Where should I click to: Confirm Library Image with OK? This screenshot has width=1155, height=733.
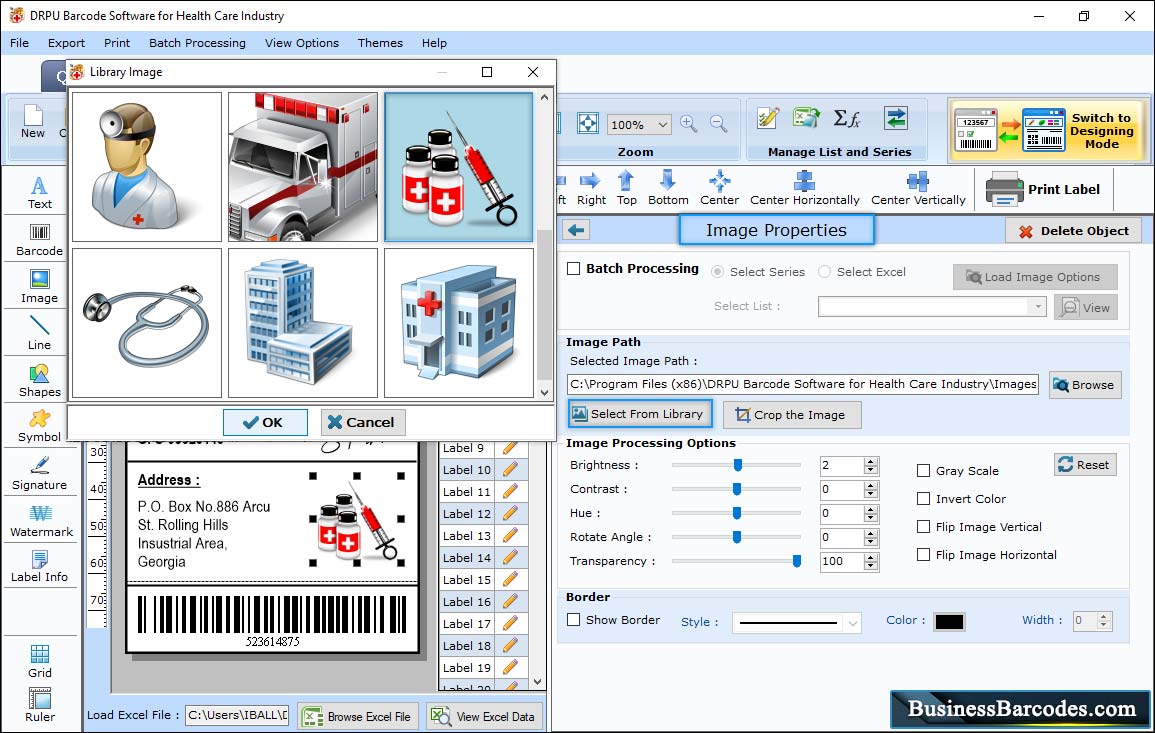click(x=265, y=422)
